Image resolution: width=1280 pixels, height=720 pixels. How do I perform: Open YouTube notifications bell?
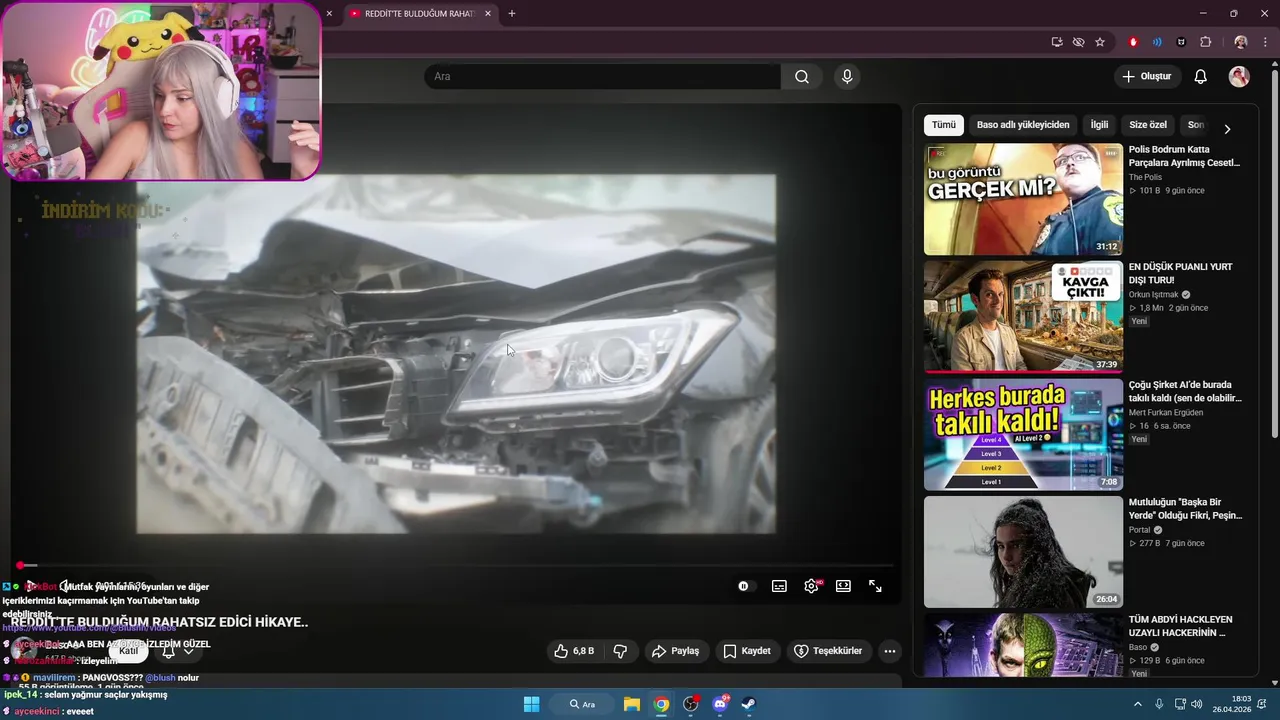pyautogui.click(x=1201, y=77)
